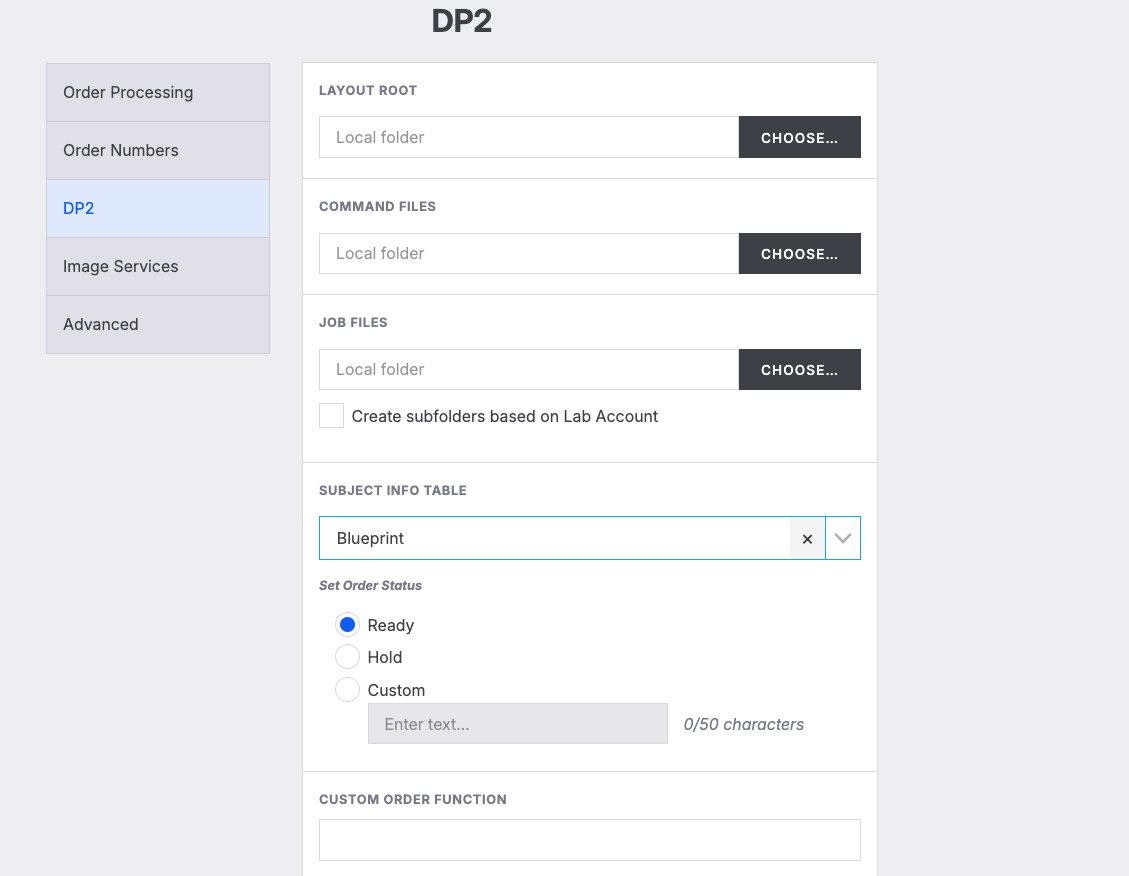Click the custom status Enter text field

pos(518,723)
